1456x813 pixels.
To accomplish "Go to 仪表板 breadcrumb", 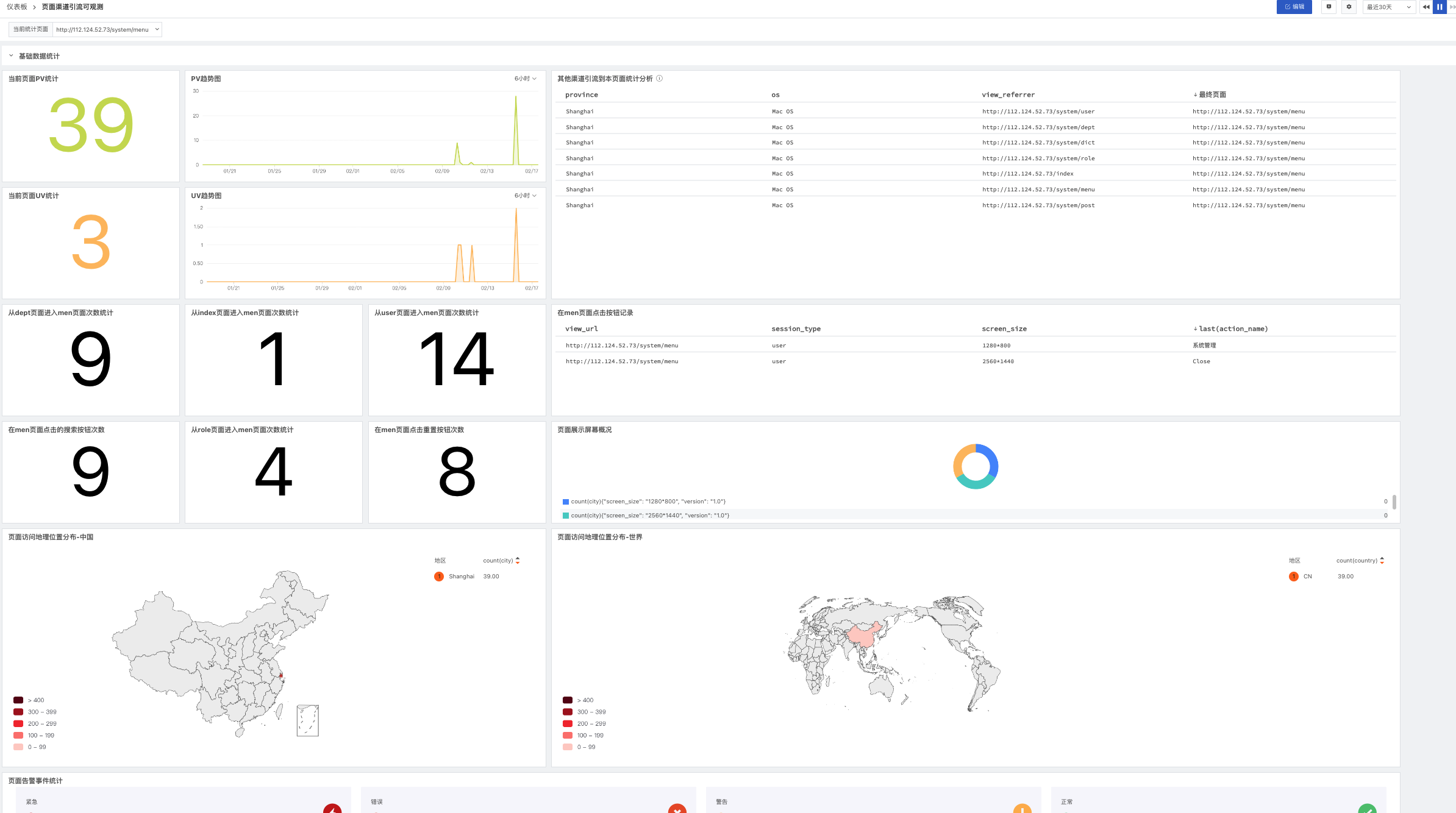I will pos(17,7).
